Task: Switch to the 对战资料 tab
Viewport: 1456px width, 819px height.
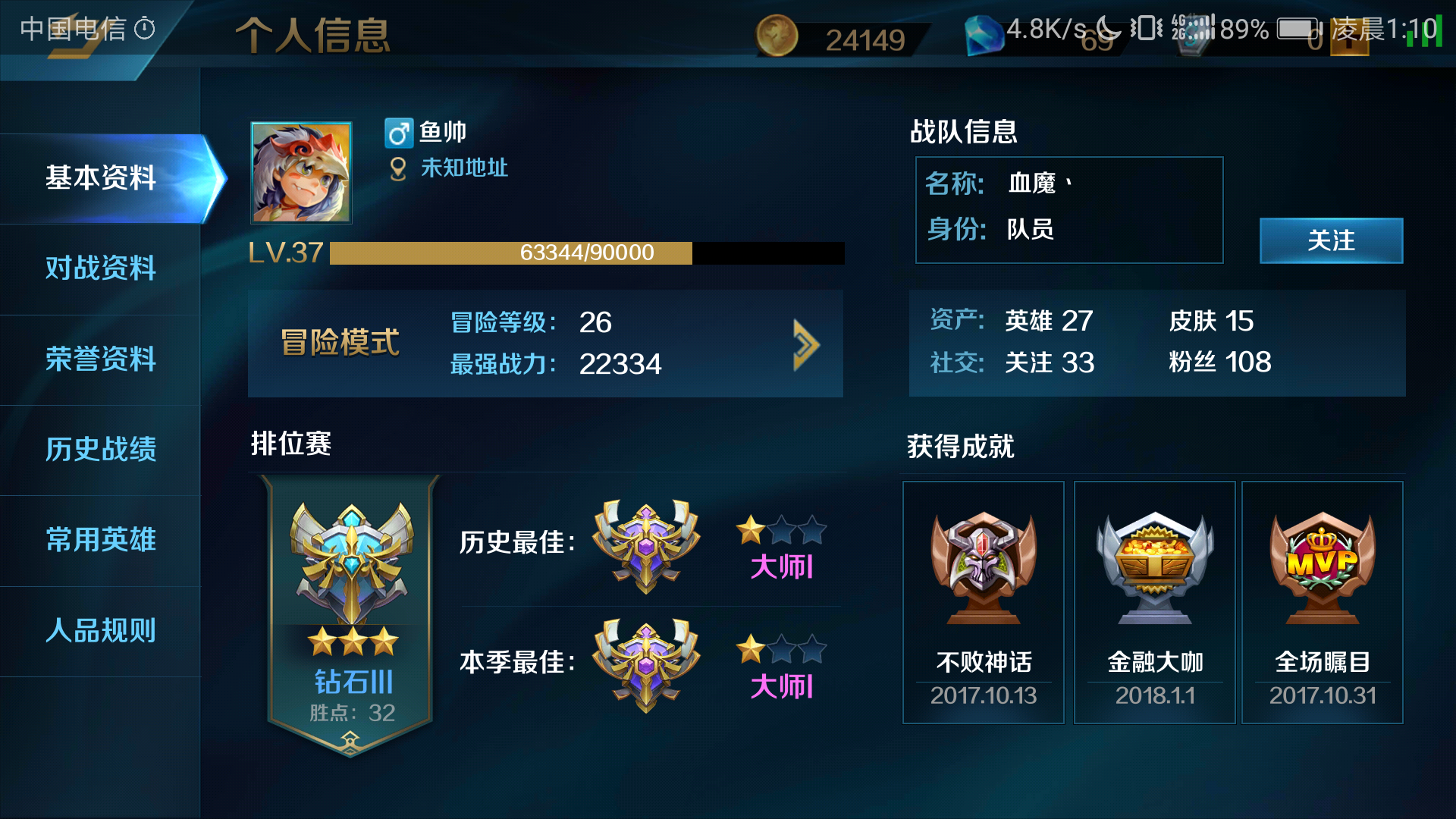Action: coord(101,268)
